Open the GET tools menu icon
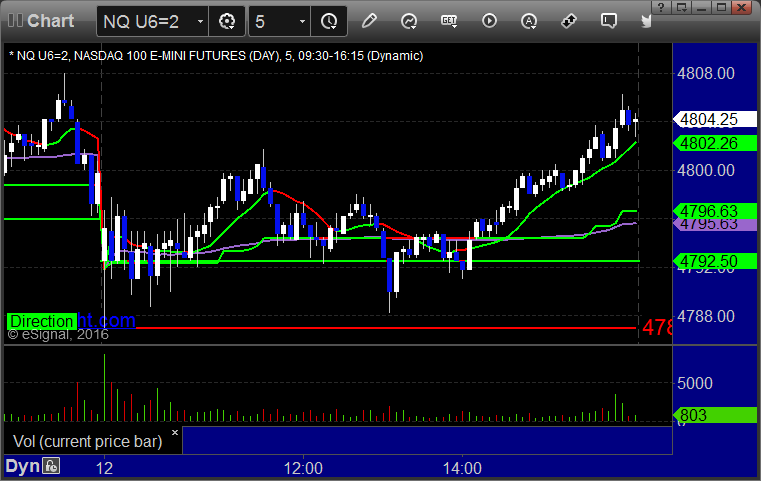This screenshot has width=761, height=481. [449, 21]
